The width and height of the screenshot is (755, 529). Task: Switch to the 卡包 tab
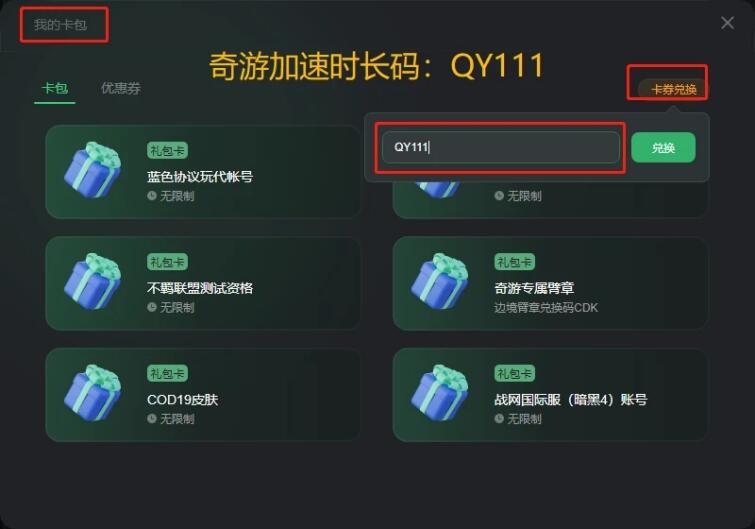[x=55, y=89]
